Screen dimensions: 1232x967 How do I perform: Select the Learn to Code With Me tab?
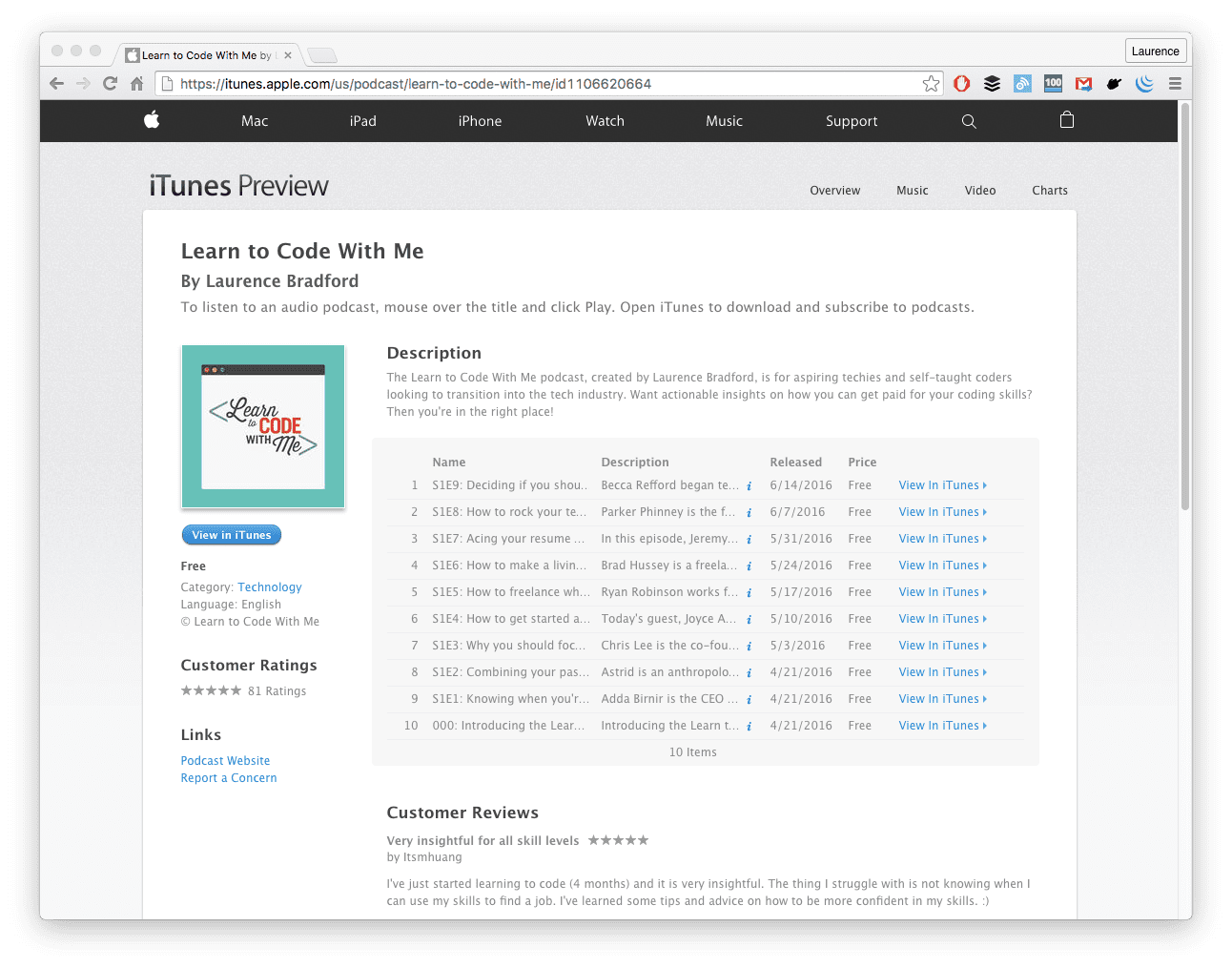coord(206,55)
